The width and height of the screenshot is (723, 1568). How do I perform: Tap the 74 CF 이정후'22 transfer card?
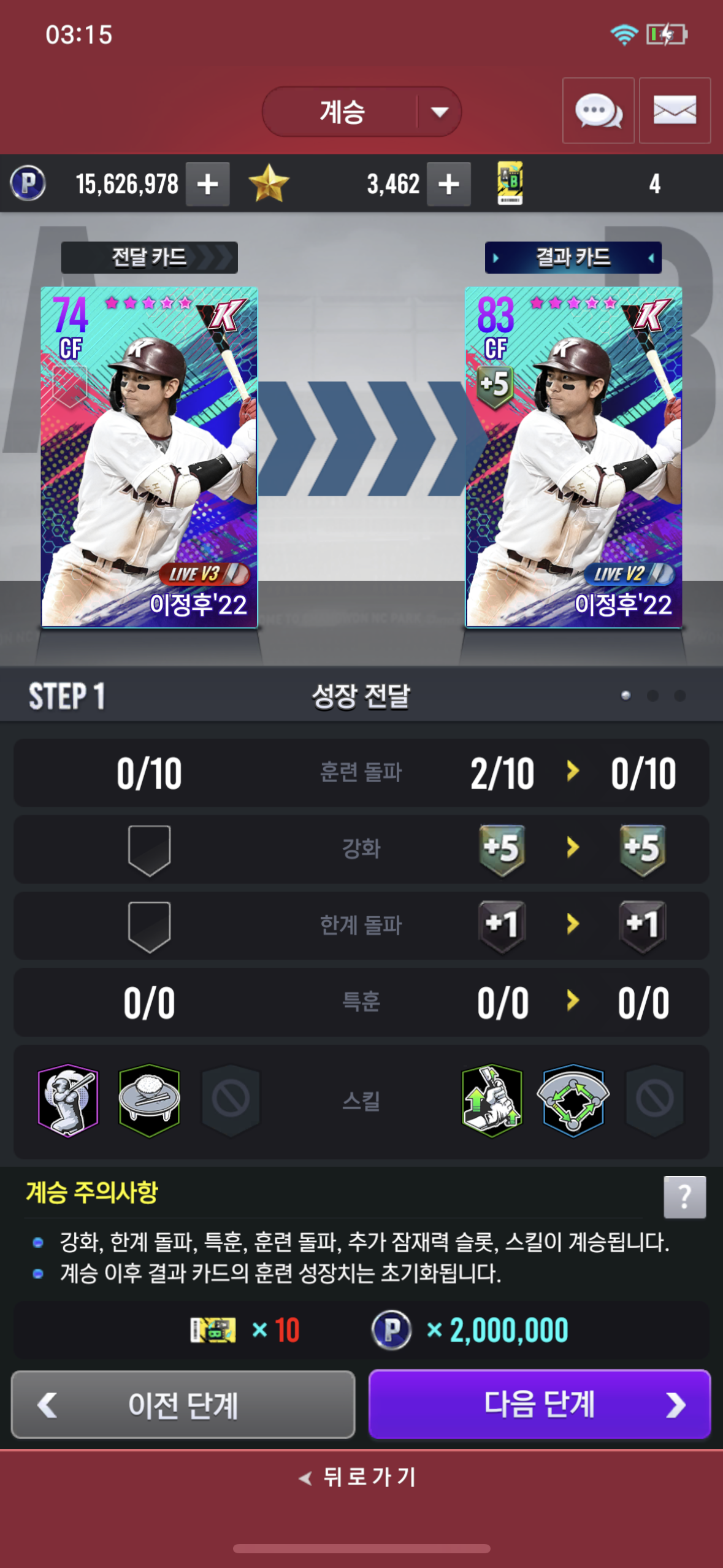tap(149, 457)
